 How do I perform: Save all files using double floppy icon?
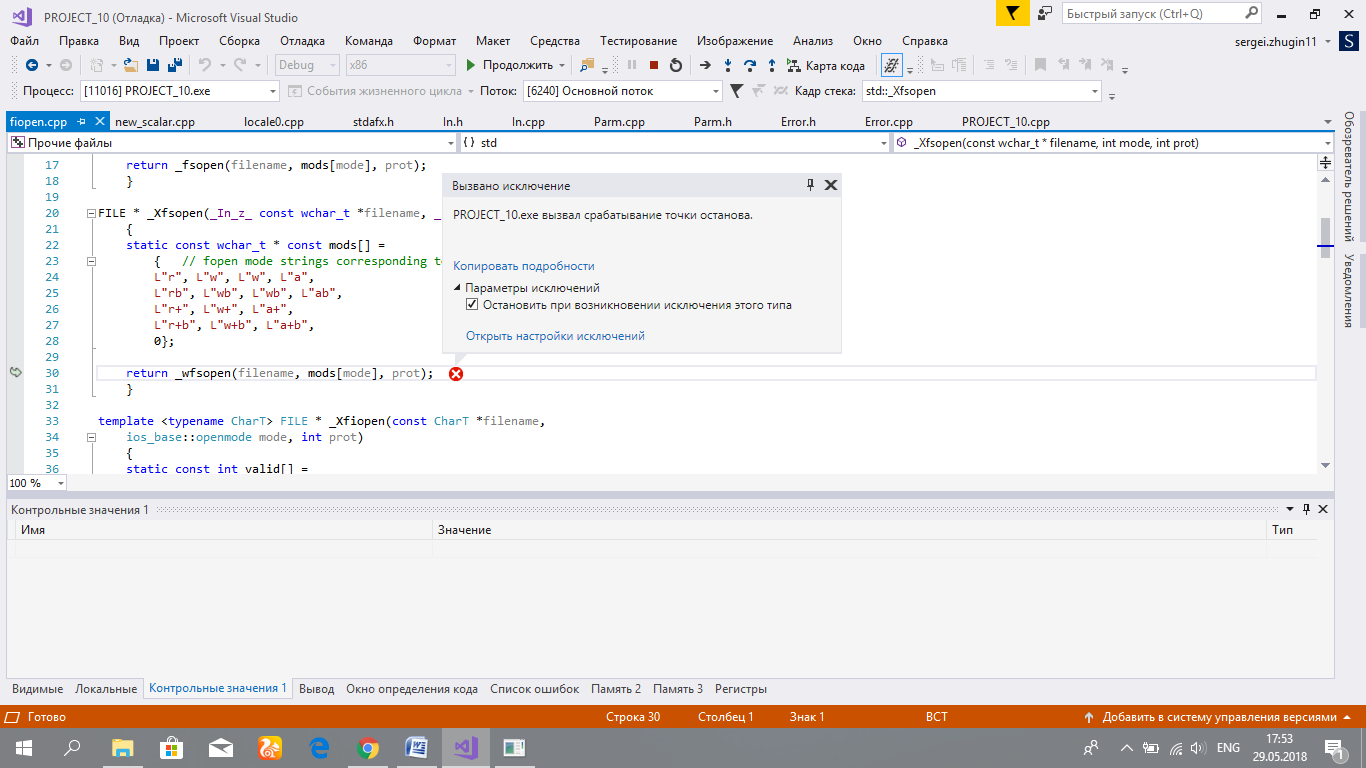(x=174, y=65)
